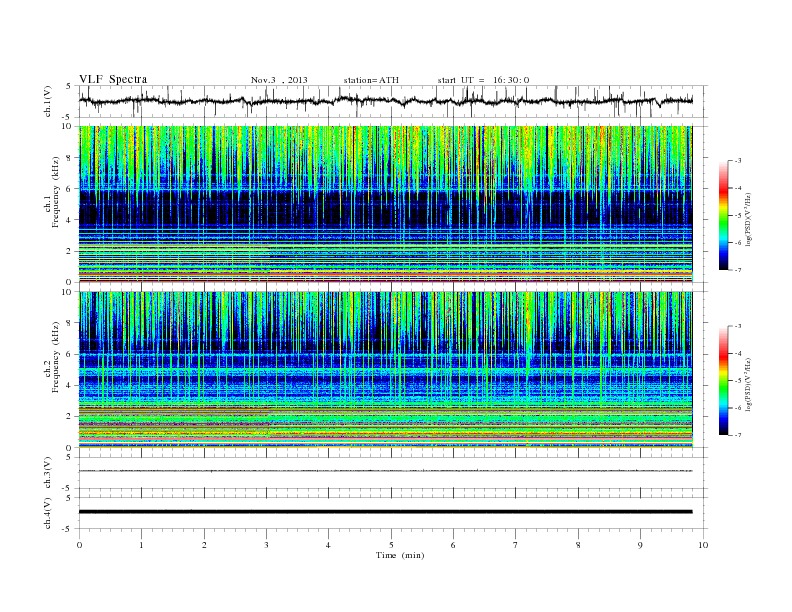Click the "-7" tick on ch.1 colorbar
792x612 pixels.
[738, 270]
